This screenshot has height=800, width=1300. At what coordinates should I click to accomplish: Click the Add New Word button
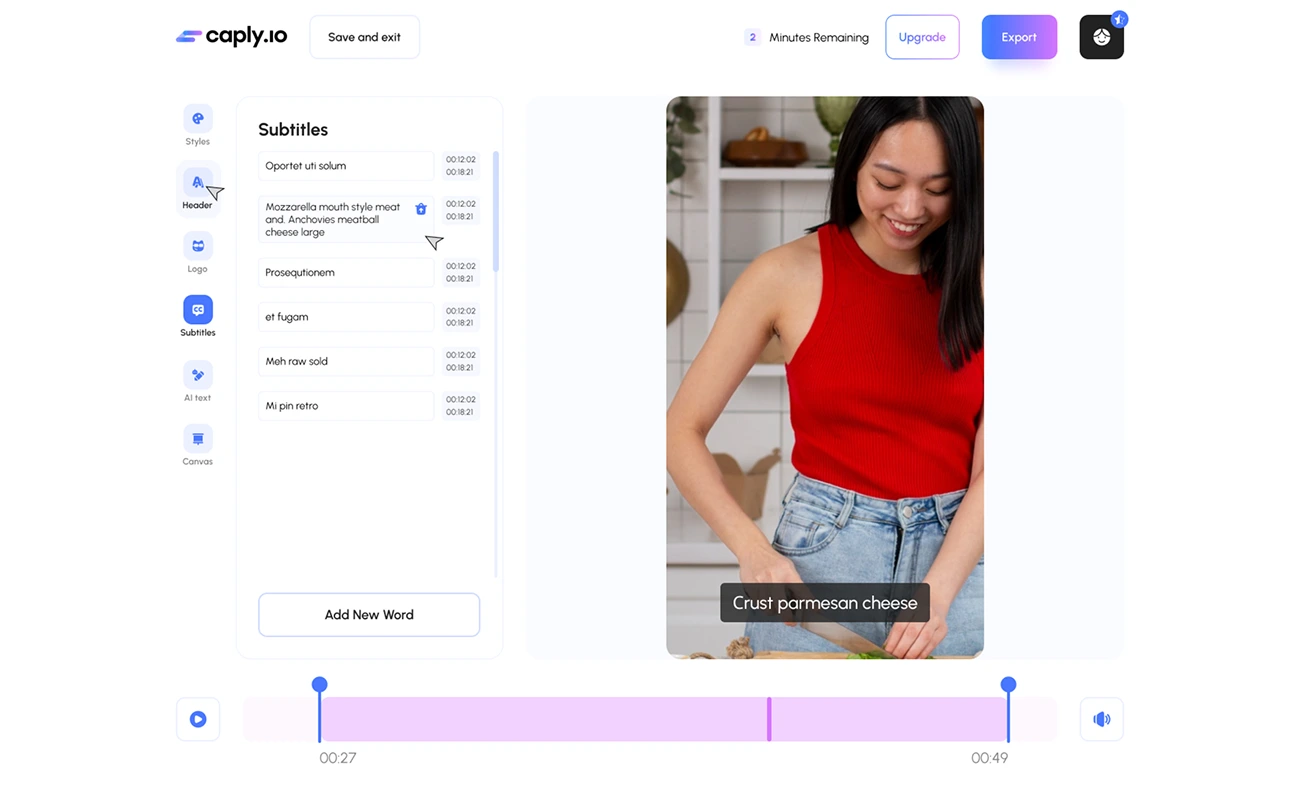[x=369, y=615]
